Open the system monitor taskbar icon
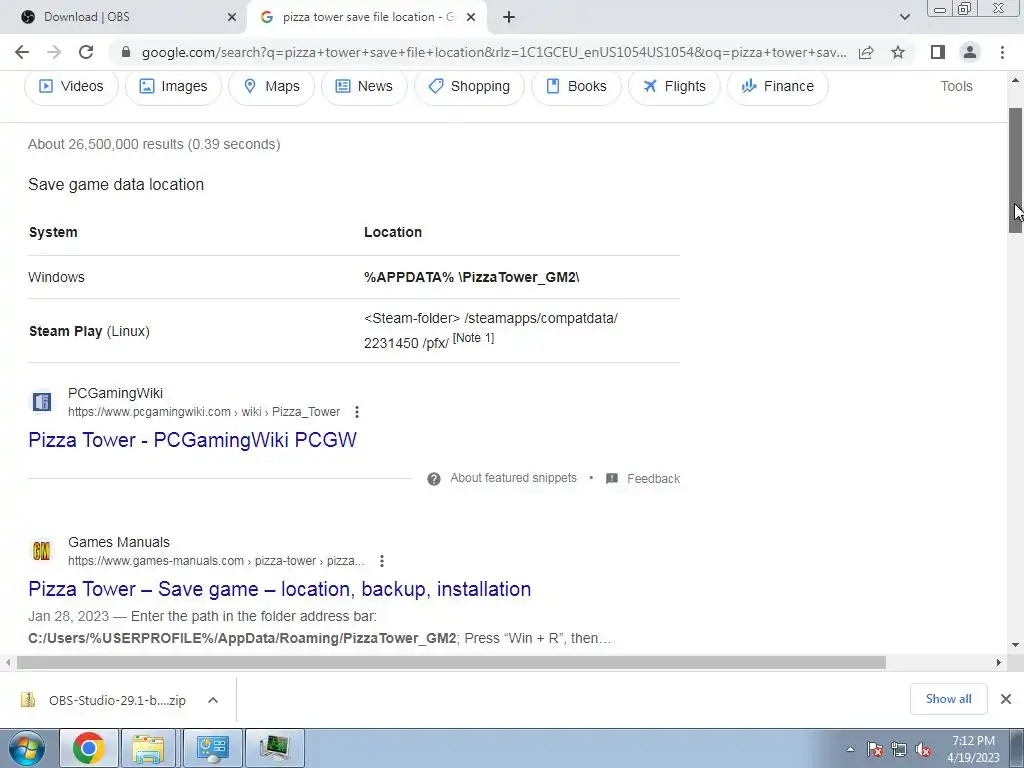This screenshot has height=768, width=1024. [274, 748]
